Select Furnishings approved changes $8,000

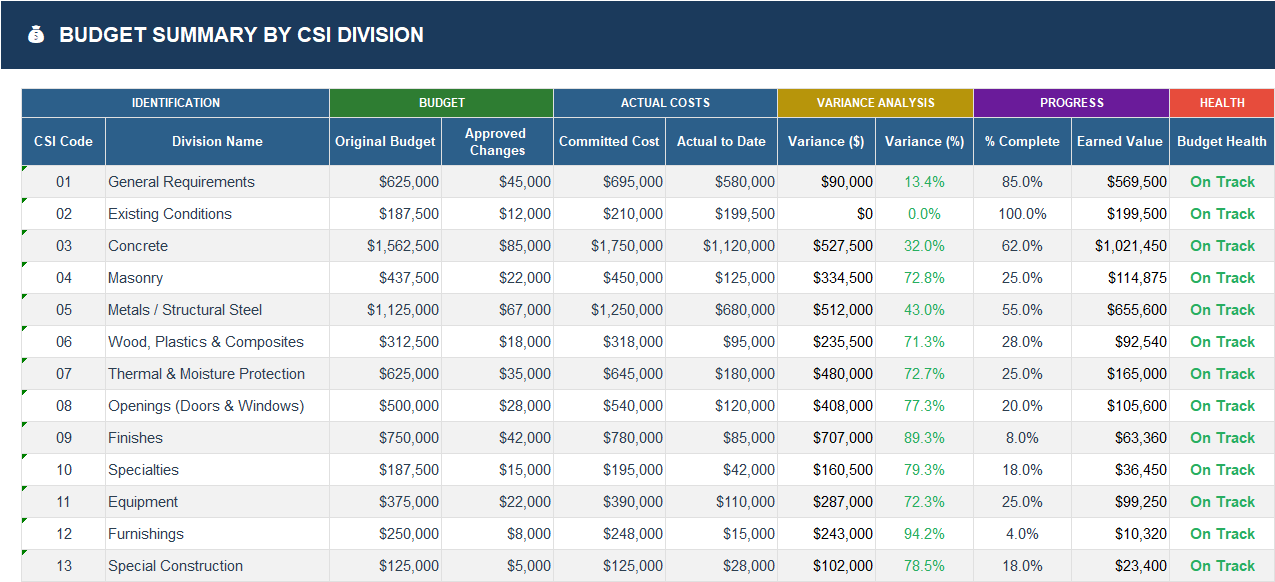coord(497,534)
